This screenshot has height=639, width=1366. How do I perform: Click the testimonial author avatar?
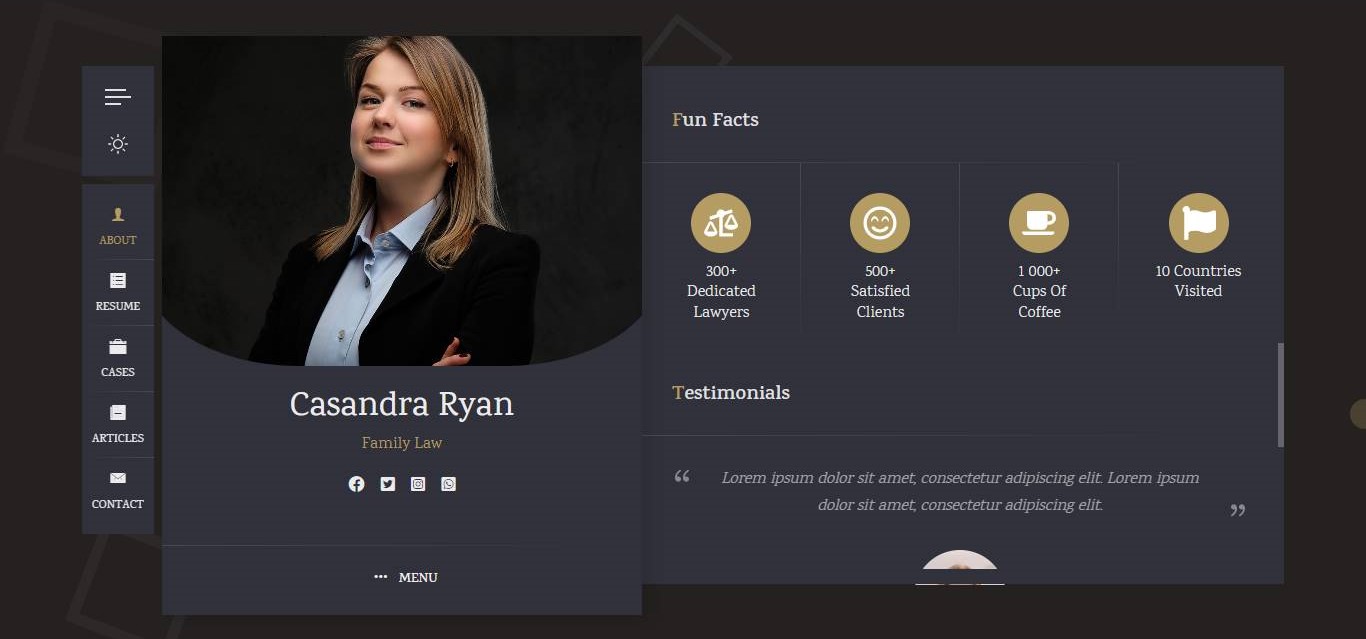tap(959, 568)
